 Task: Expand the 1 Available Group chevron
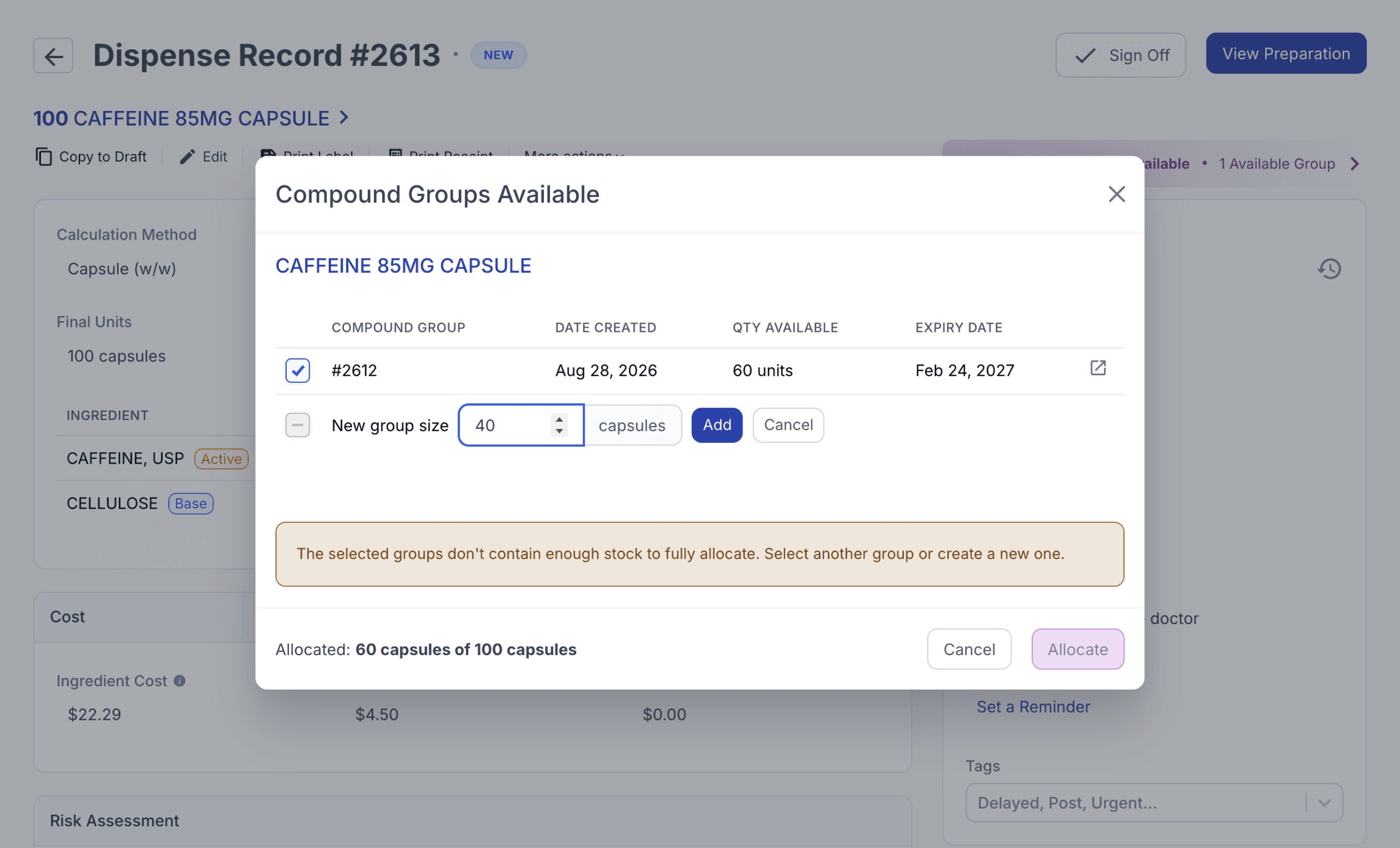1354,164
